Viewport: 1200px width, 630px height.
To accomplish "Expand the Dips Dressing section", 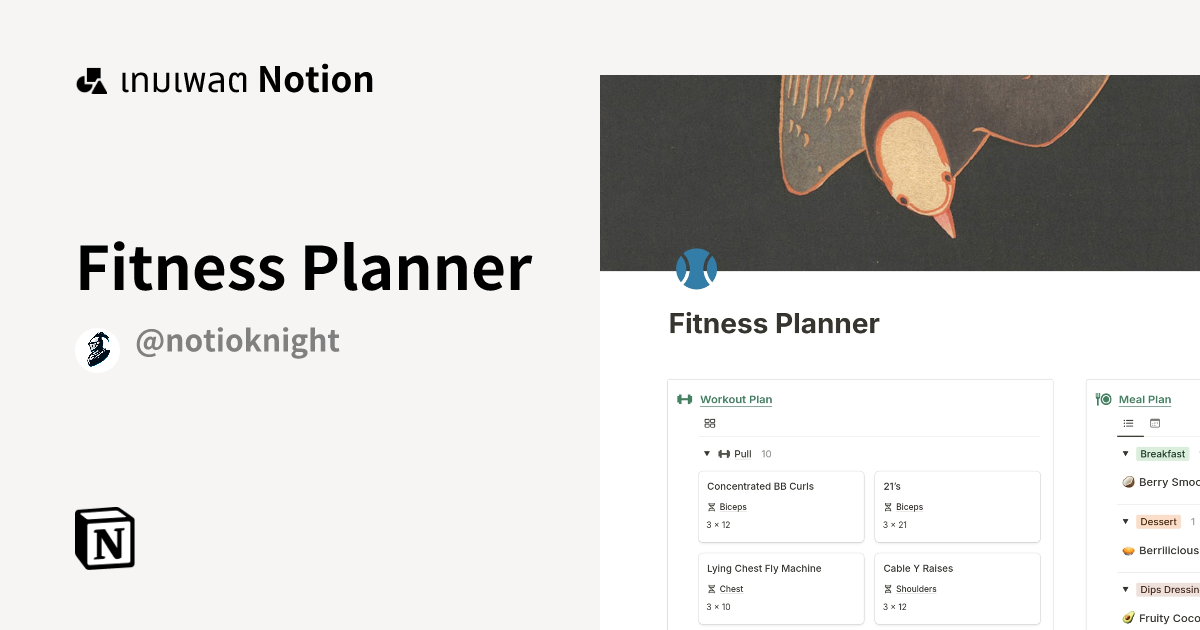I will pyautogui.click(x=1125, y=589).
